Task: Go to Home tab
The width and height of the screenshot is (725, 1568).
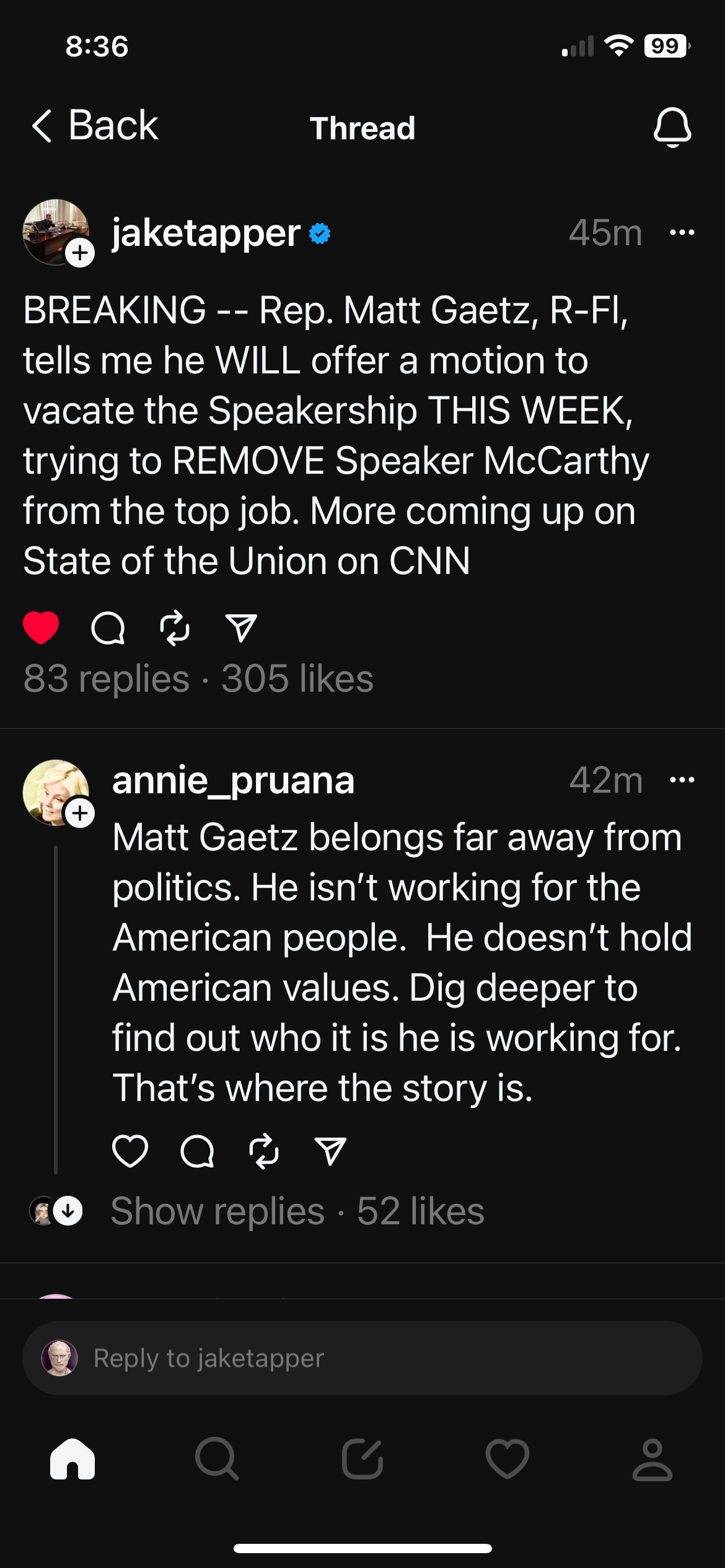Action: [x=72, y=1459]
